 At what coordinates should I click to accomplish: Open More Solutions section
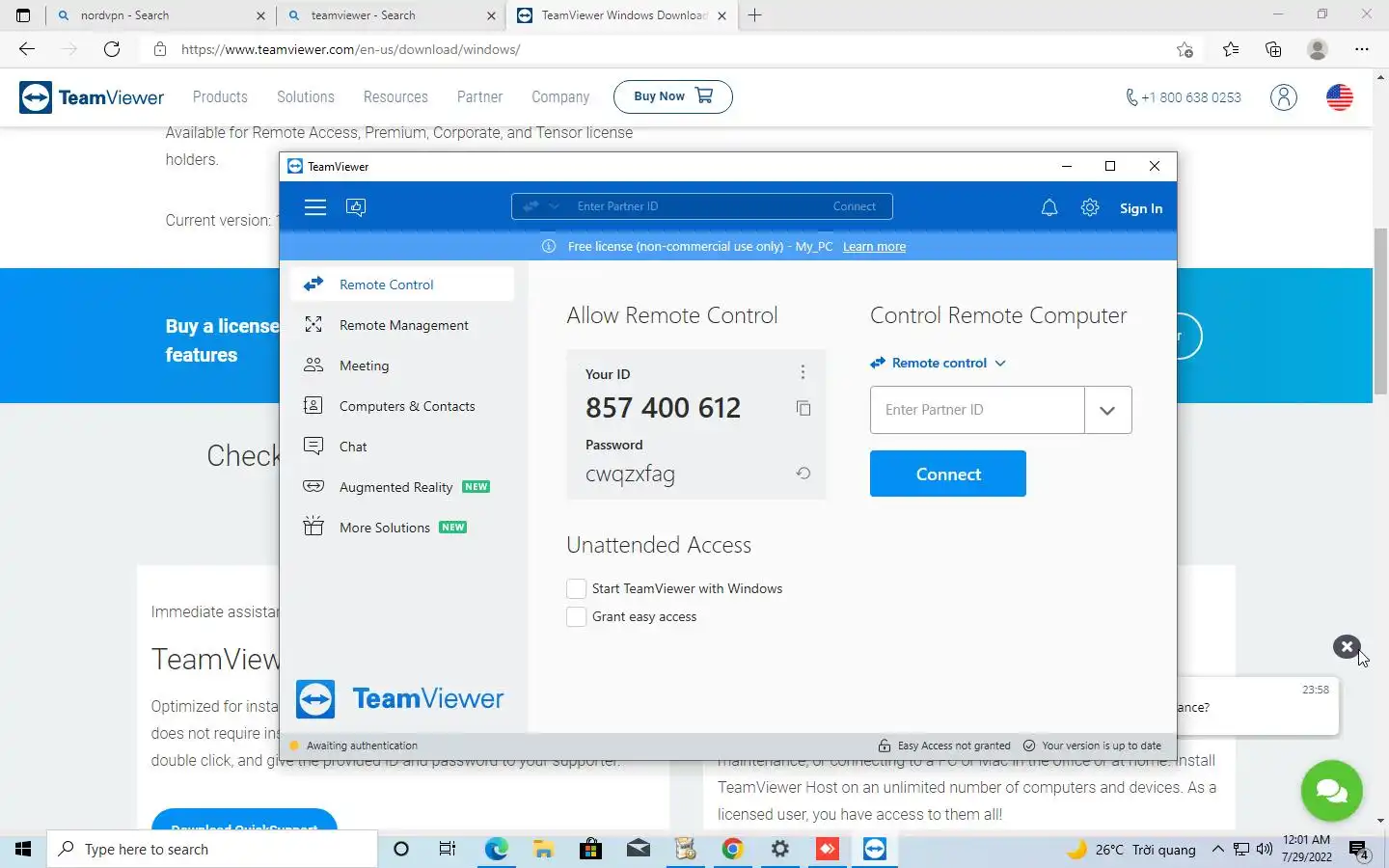tap(401, 528)
